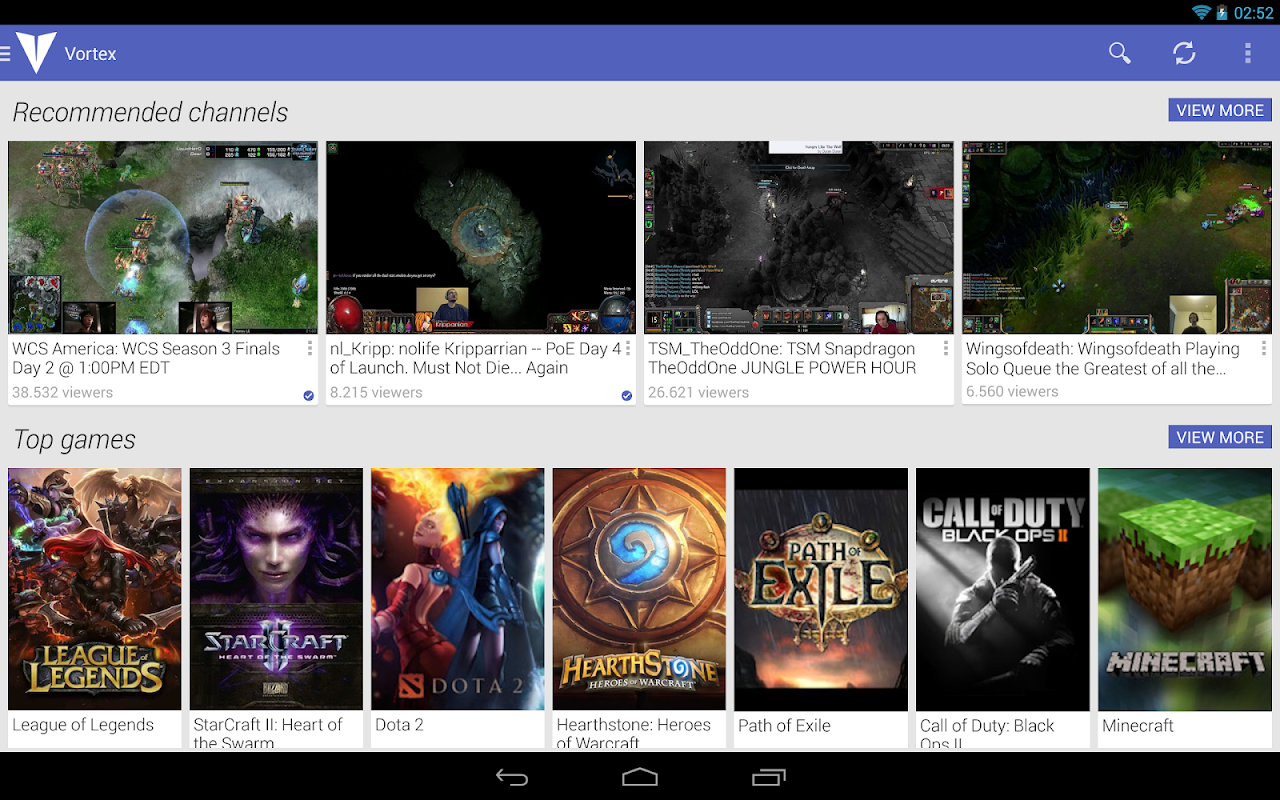
Task: Open the recent apps button
Action: click(768, 777)
